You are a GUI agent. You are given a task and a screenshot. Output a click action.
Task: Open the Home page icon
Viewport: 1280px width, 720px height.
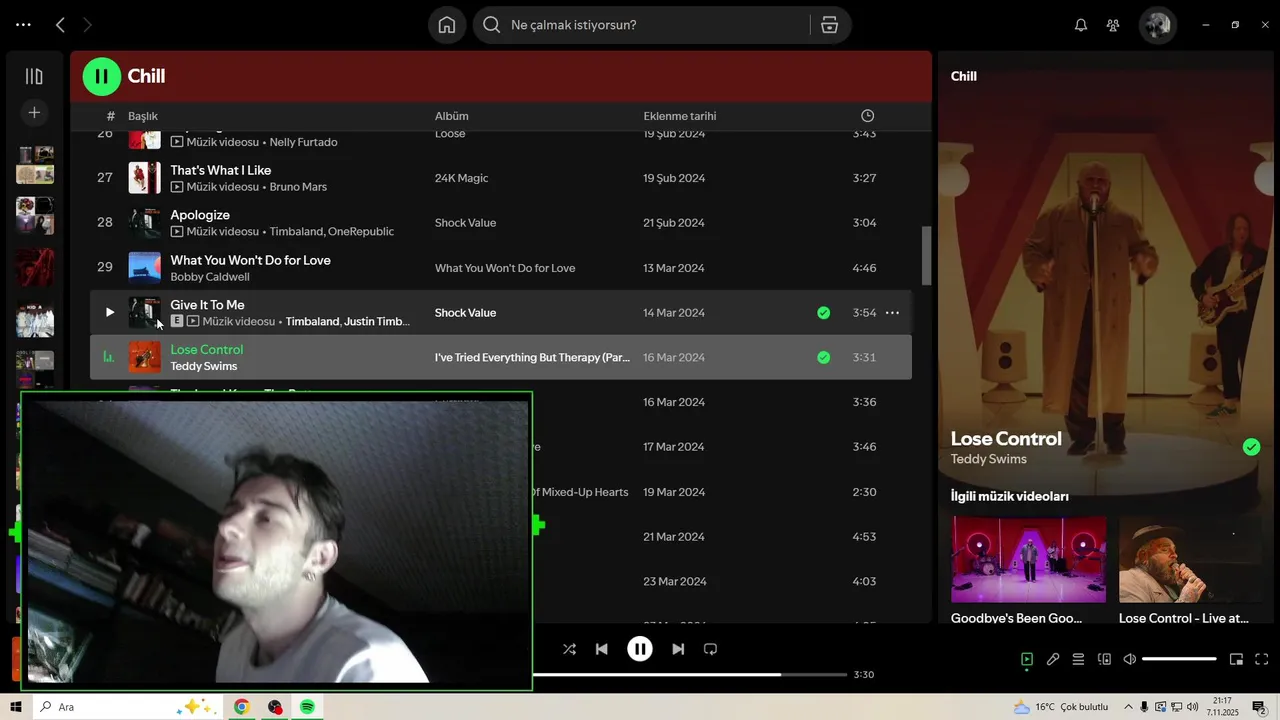pyautogui.click(x=447, y=25)
